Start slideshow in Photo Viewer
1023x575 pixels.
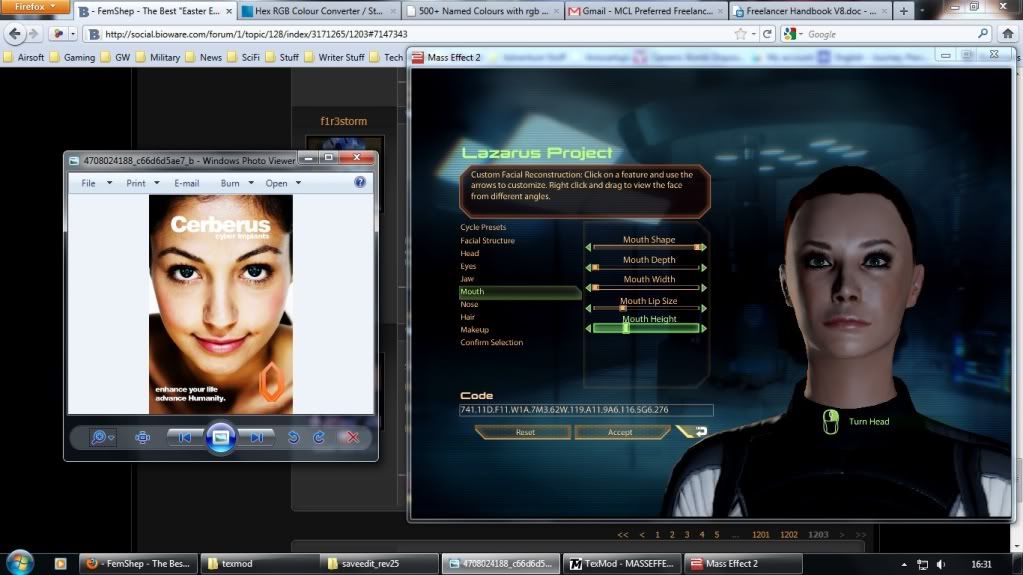[x=221, y=437]
